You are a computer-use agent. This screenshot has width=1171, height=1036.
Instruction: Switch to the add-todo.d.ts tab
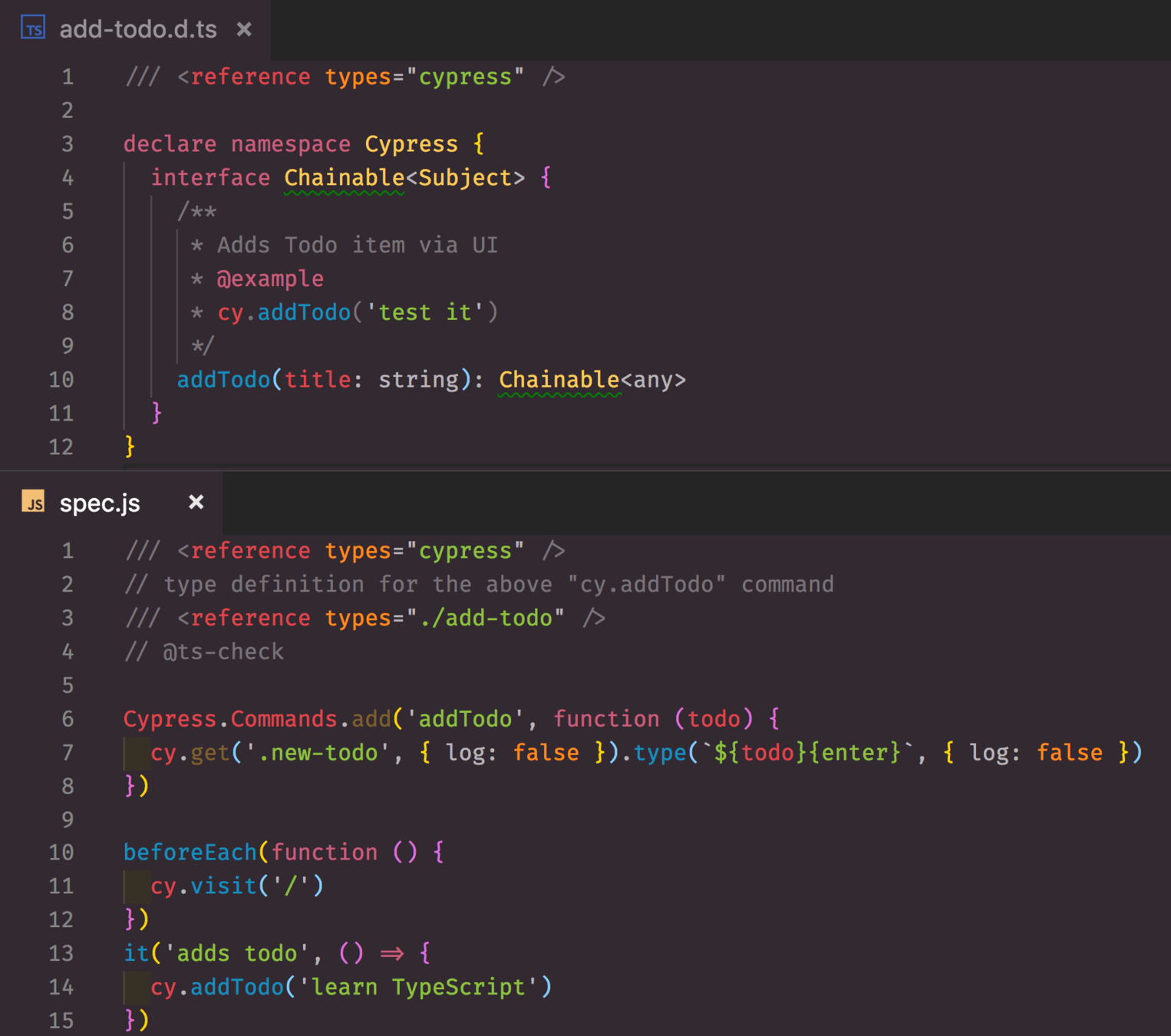tap(138, 29)
